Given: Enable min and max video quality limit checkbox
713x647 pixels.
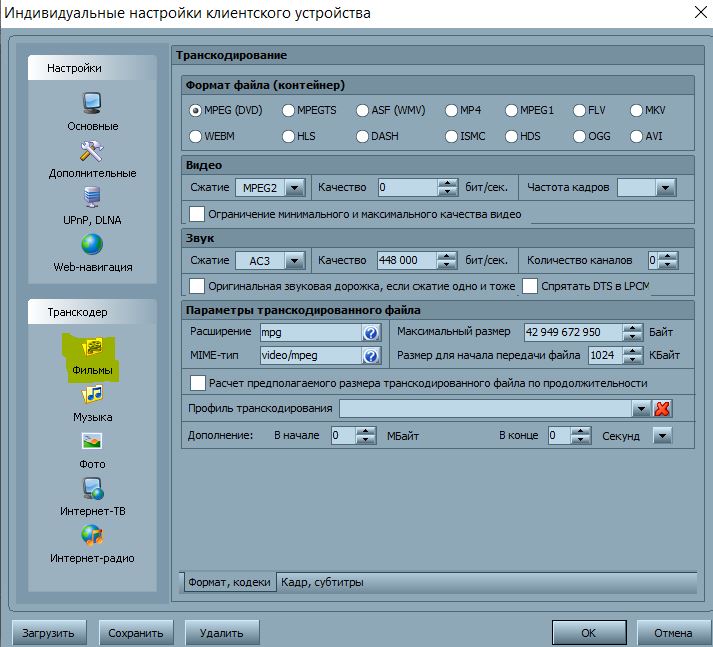Looking at the screenshot, I should coord(197,213).
